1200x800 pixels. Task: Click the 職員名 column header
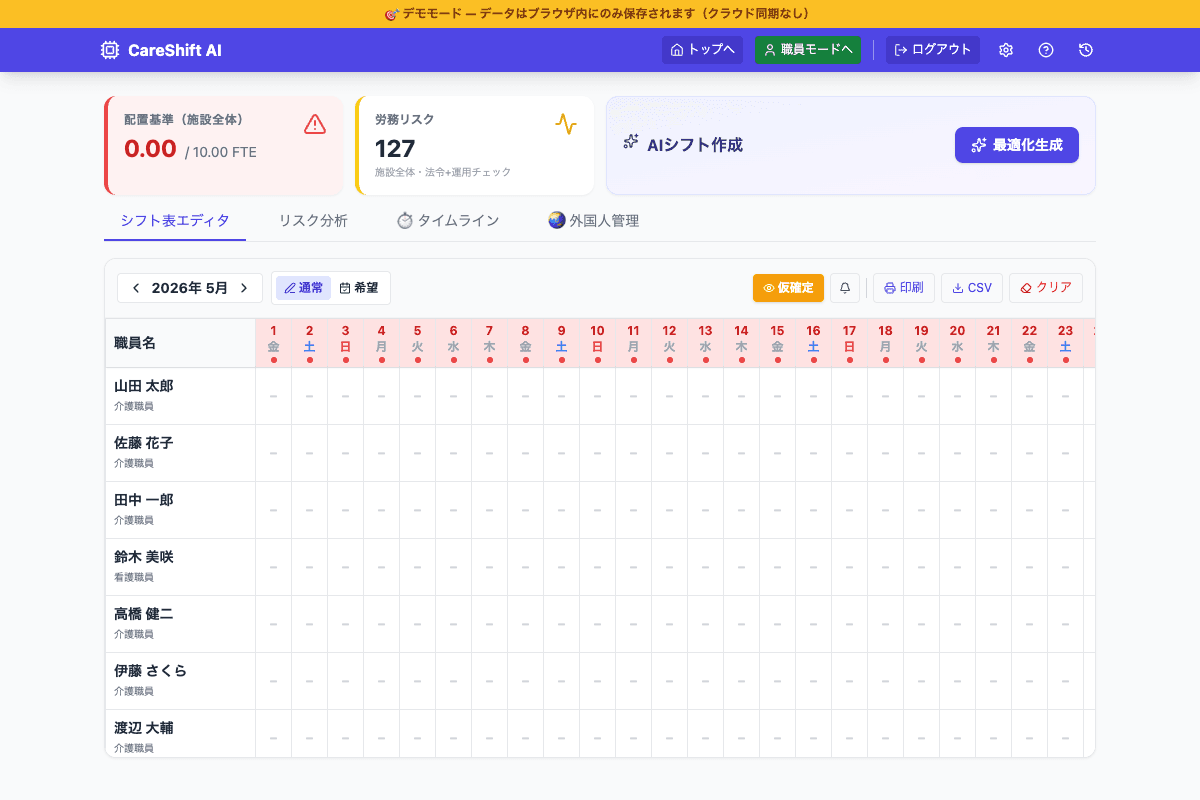coord(180,343)
